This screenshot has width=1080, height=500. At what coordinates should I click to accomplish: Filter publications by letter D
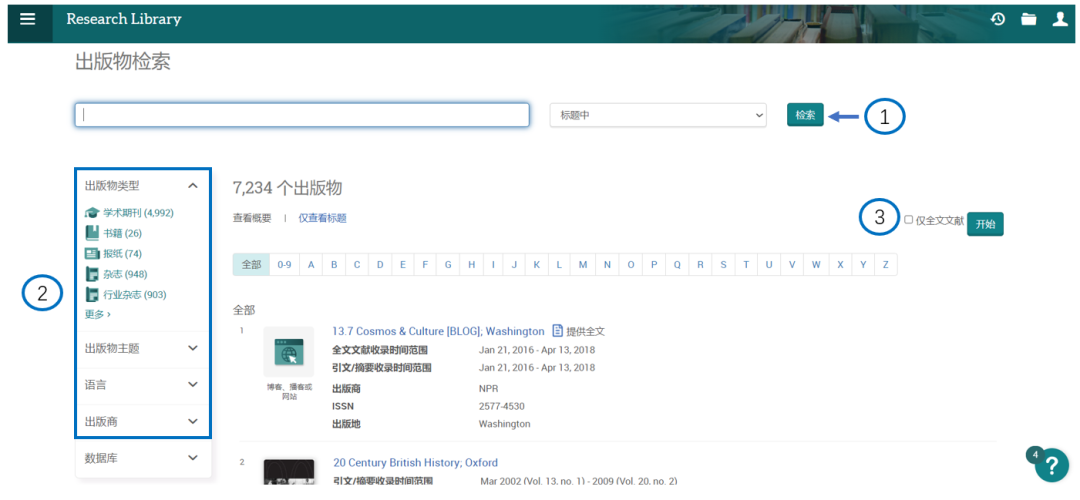pos(380,264)
